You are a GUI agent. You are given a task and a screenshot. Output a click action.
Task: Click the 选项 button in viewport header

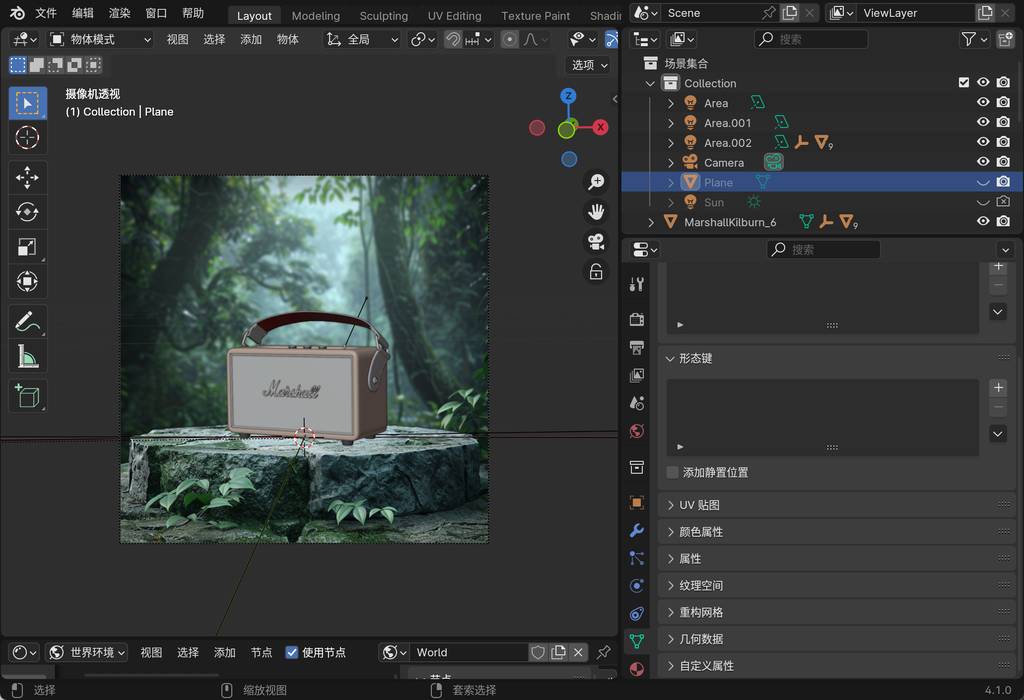(589, 65)
